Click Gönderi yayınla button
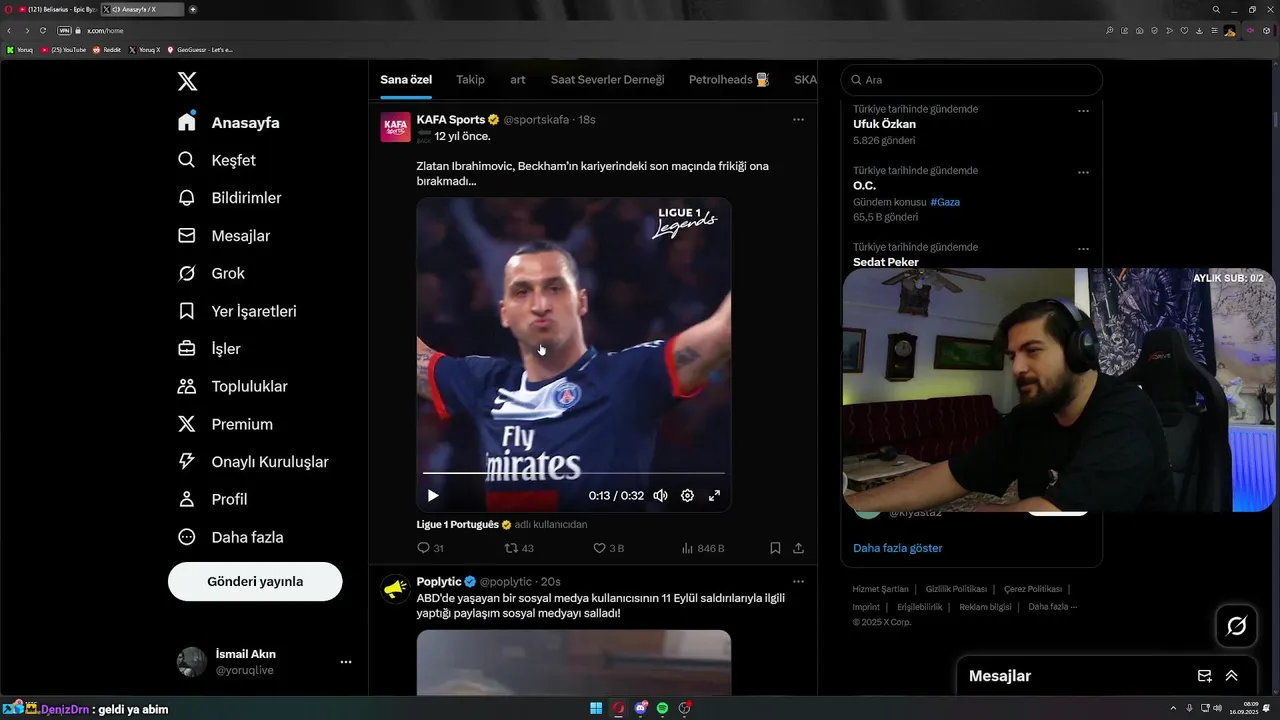The height and width of the screenshot is (720, 1280). coord(255,581)
